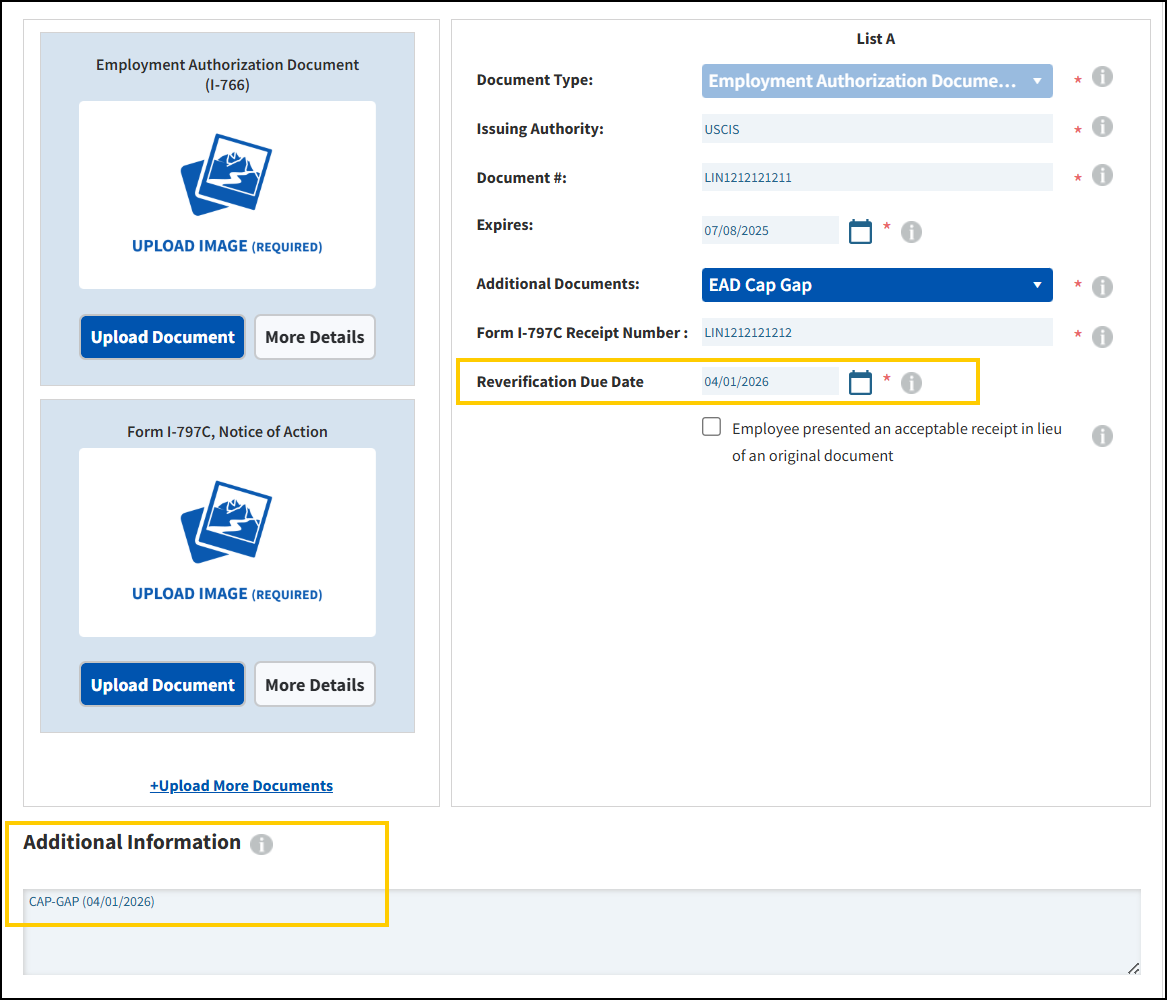Click into the Document # input field
The height and width of the screenshot is (1000, 1167).
pos(876,177)
